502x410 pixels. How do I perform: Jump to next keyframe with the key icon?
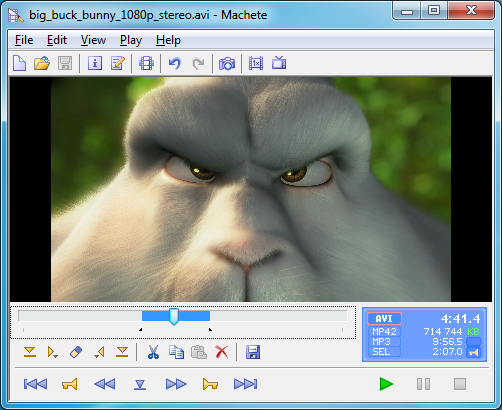tap(210, 384)
